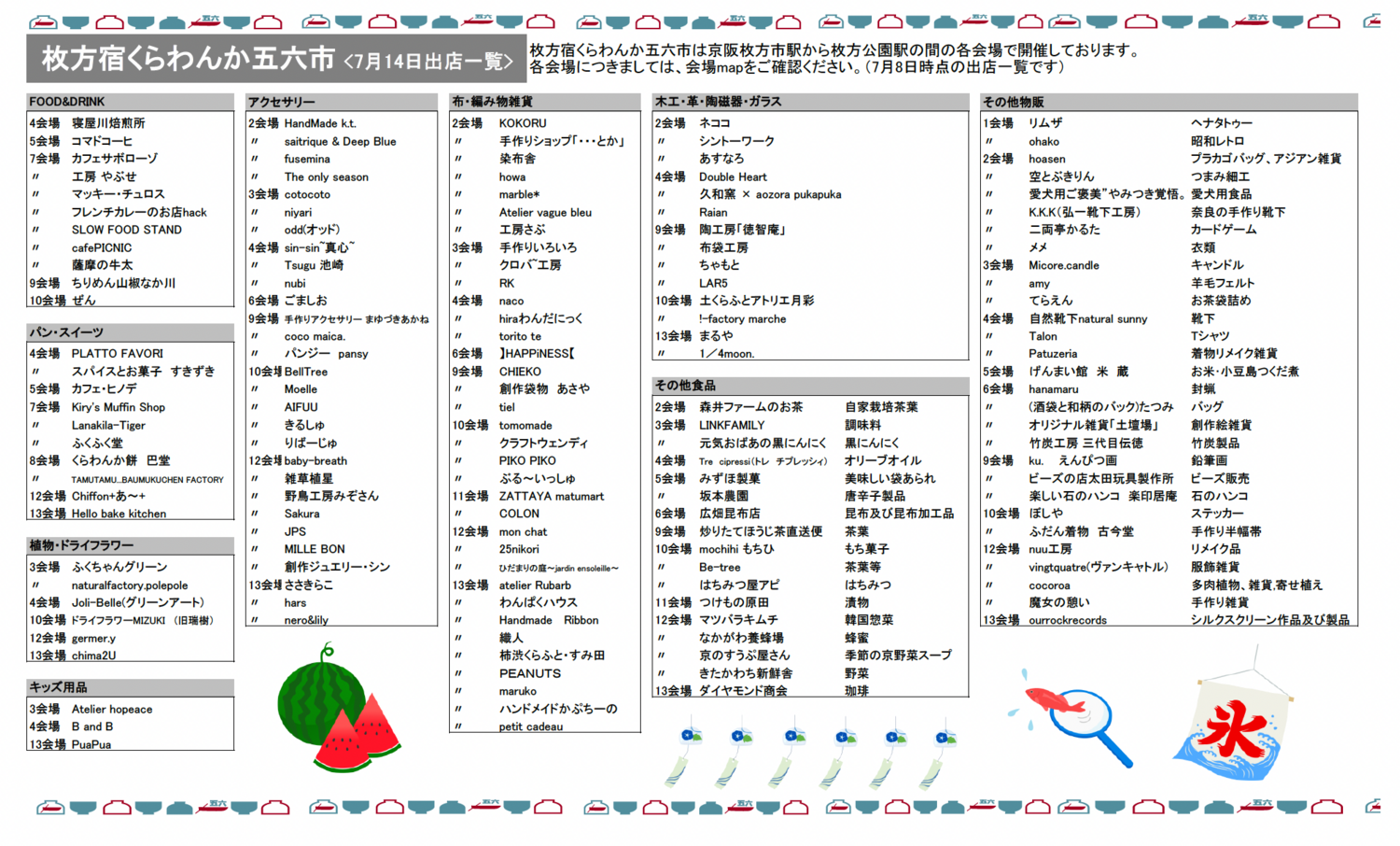1400x846 pixels.
Task: Click the title 枚方宿くらわんか五六市
Action: 189,59
